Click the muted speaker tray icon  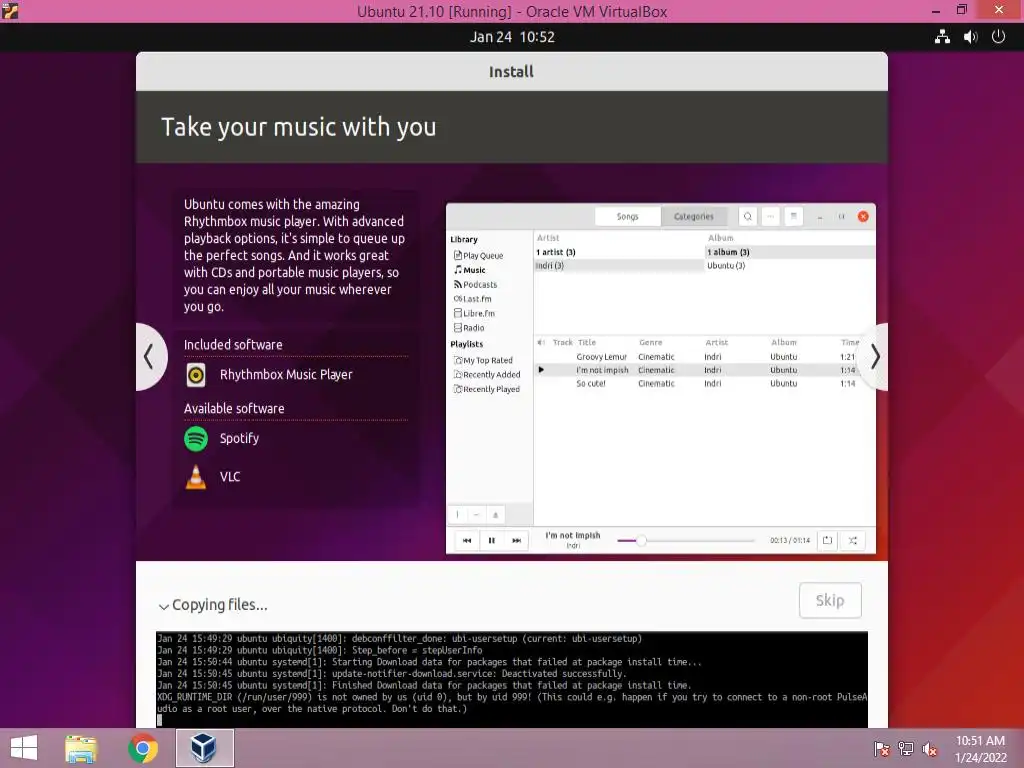pos(930,749)
